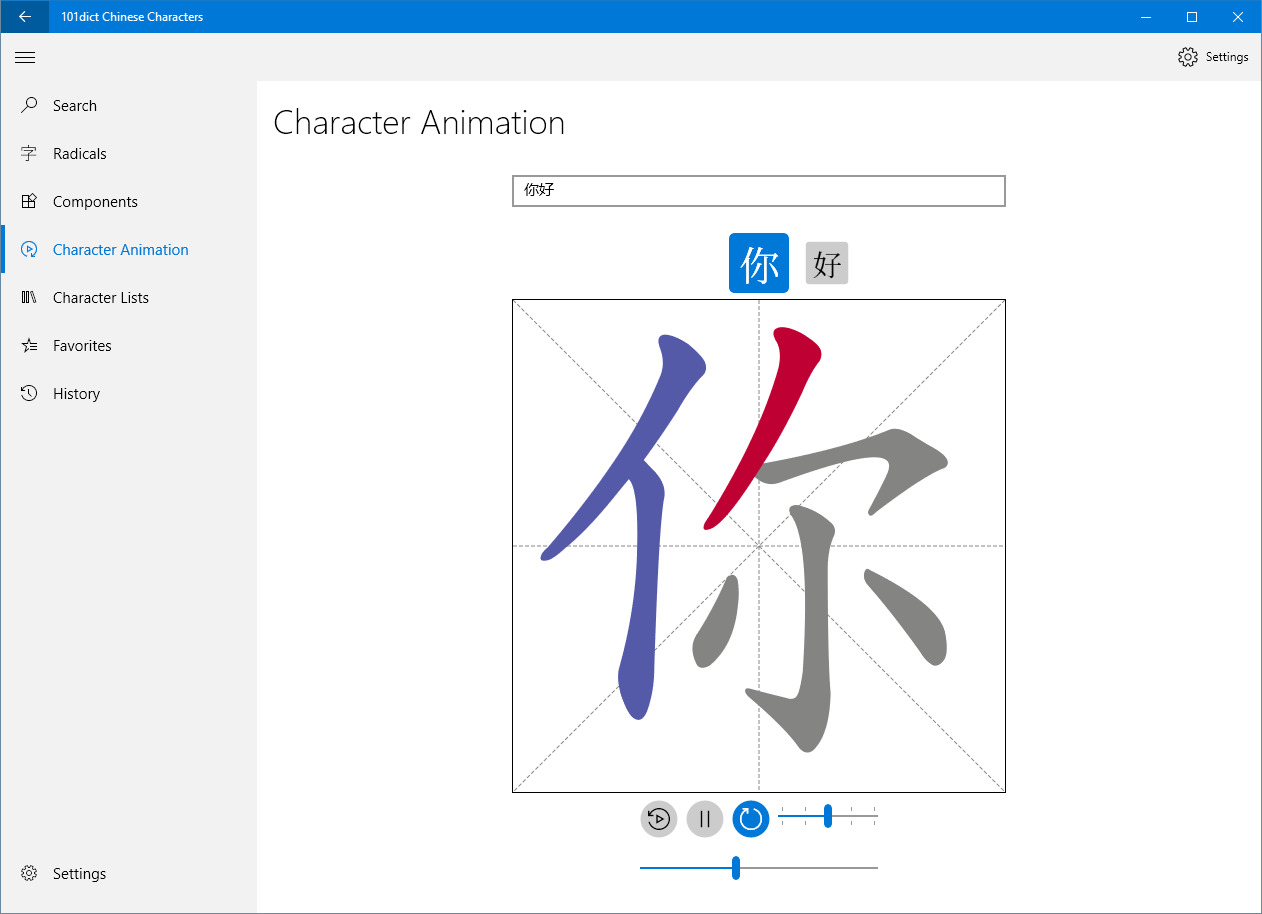
Task: Collapse the hamburger navigation menu
Action: 25,57
